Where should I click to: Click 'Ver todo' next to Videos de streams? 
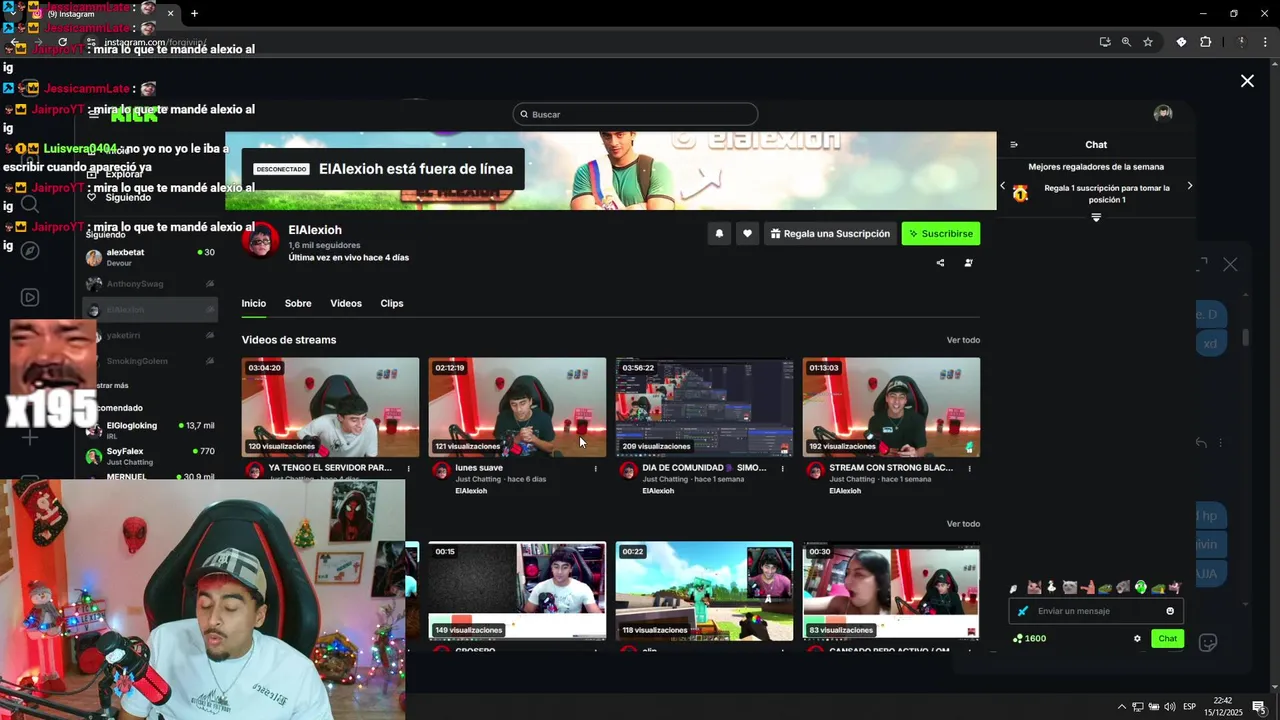pos(963,340)
